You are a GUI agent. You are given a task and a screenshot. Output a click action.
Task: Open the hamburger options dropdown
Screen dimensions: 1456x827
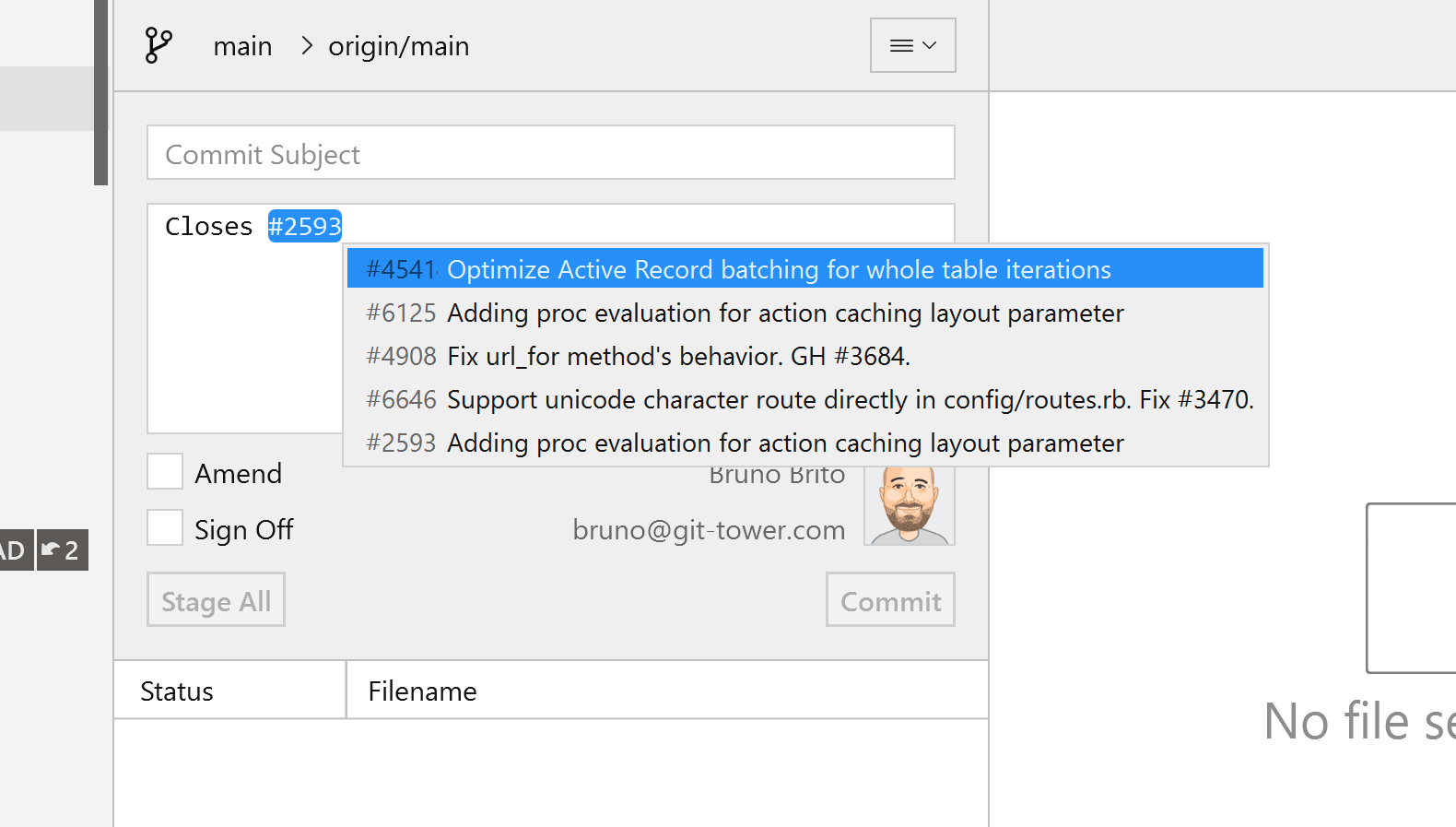(x=912, y=45)
